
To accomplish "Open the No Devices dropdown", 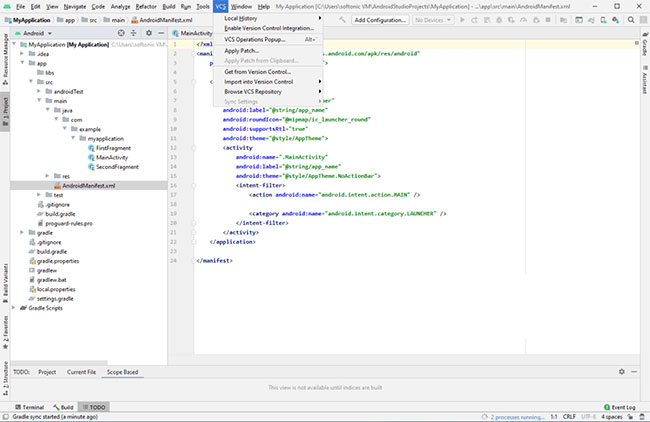I will pyautogui.click(x=433, y=20).
